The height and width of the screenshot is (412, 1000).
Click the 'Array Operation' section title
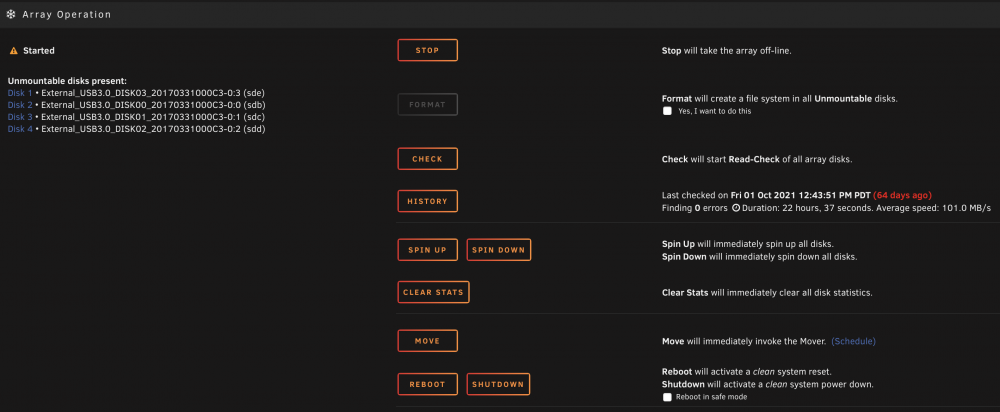pos(67,14)
